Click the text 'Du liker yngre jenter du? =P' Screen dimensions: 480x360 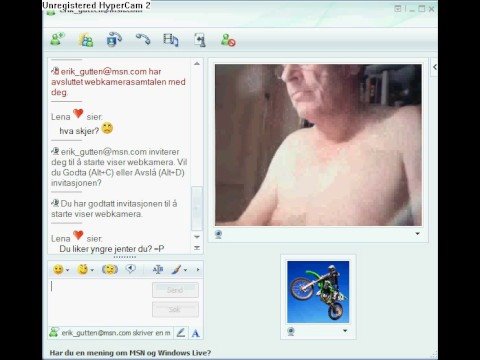[x=112, y=249]
